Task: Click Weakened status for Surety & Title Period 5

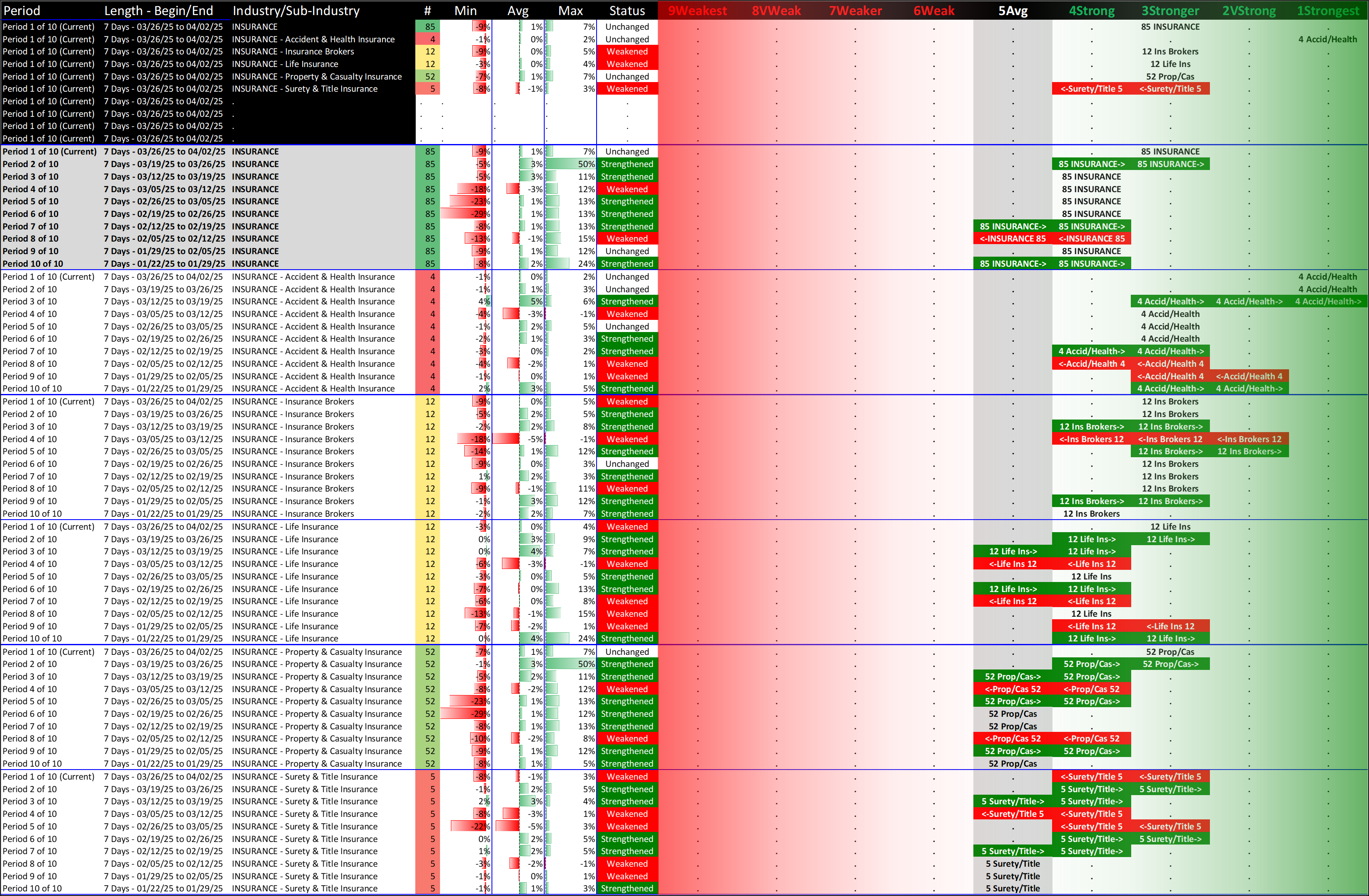Action: (627, 826)
